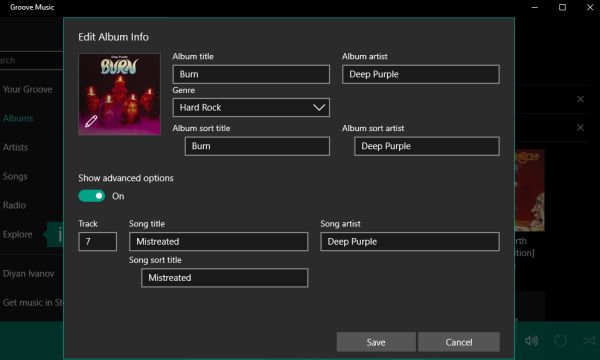Turn off Show advanced options toggle

[x=92, y=196]
